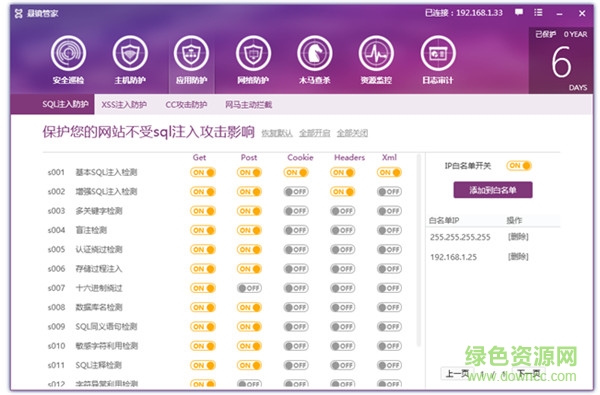This screenshot has width=600, height=395.
Task: Toggle s003 Post switch
Action: [249, 211]
